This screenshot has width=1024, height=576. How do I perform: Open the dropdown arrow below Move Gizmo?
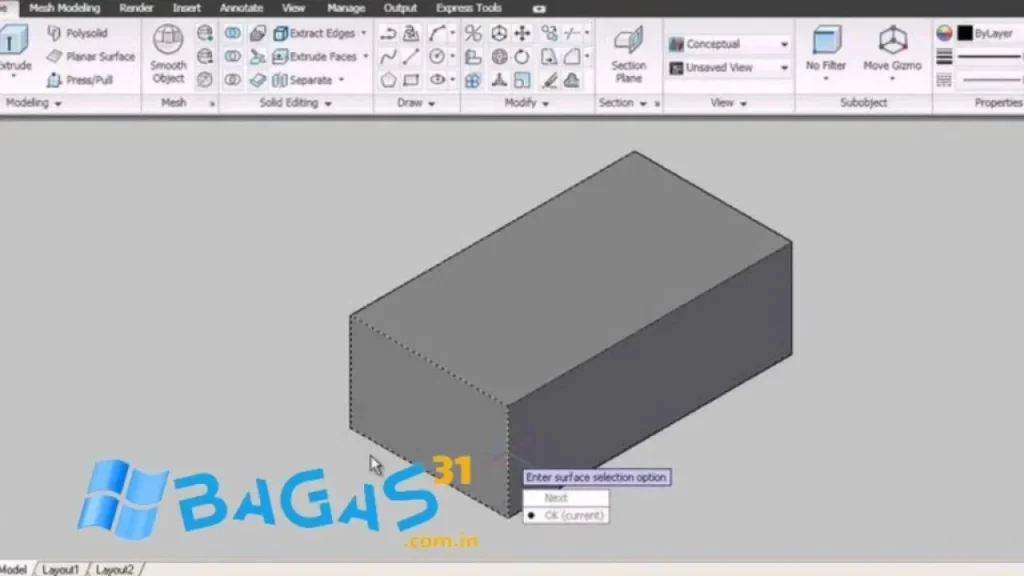tap(892, 79)
